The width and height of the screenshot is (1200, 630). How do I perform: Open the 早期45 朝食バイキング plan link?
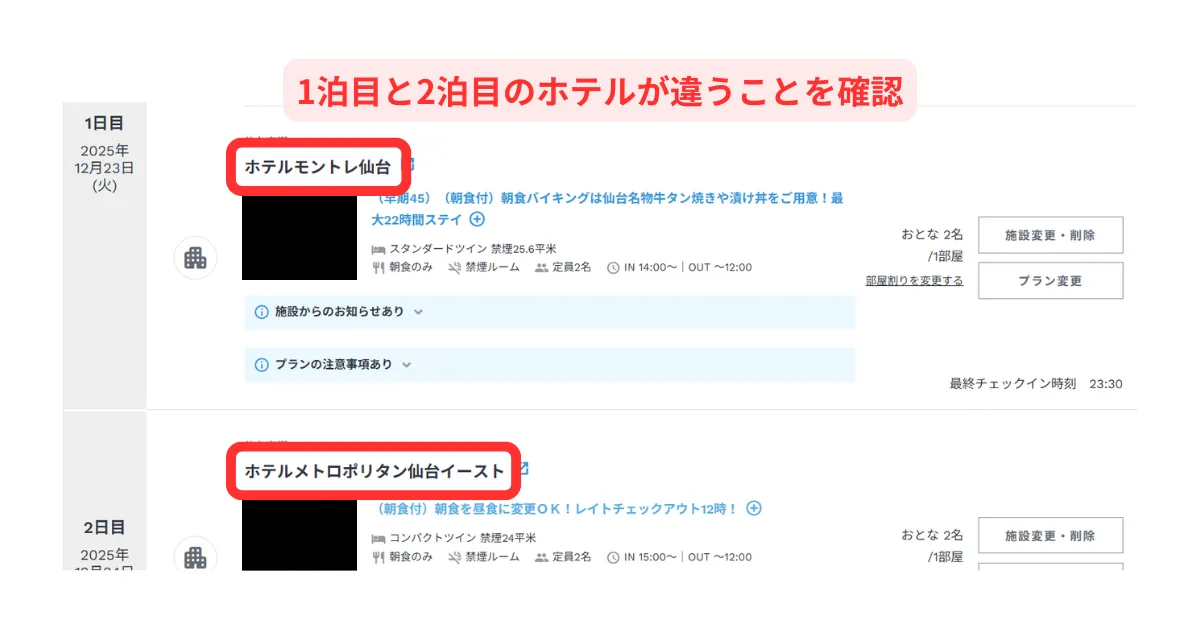pos(609,208)
